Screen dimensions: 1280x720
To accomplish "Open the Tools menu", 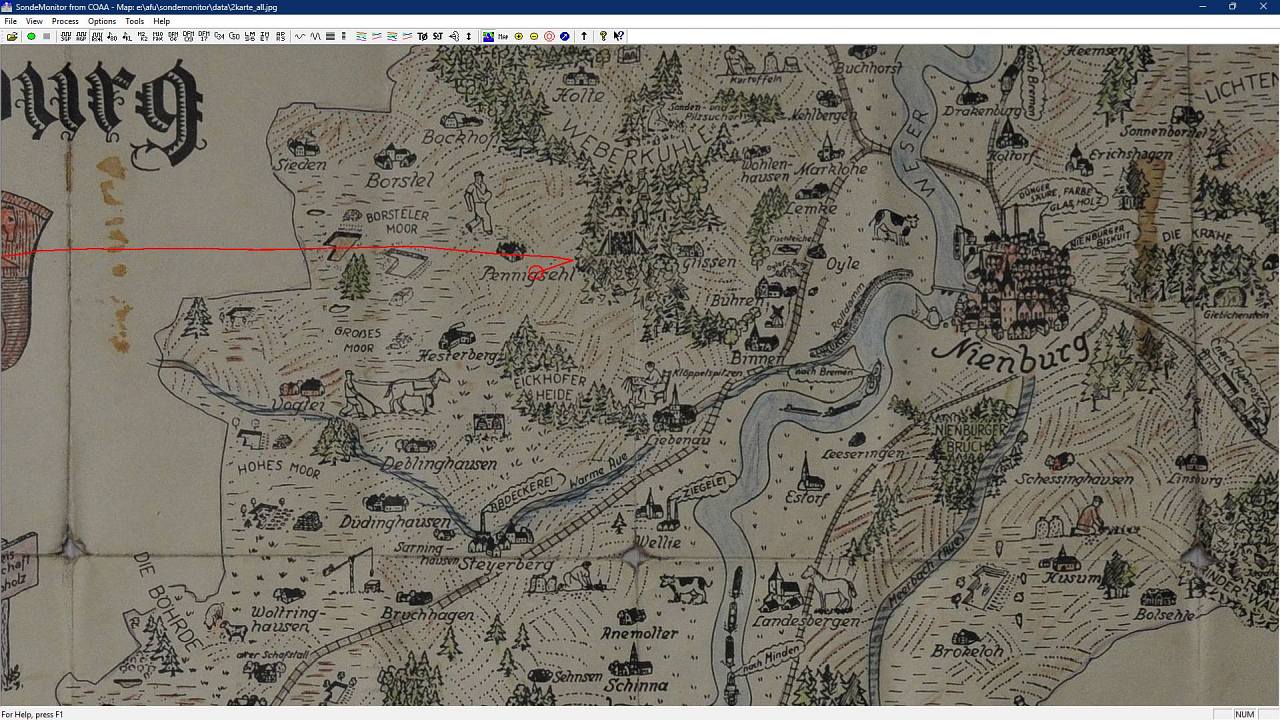I will [134, 21].
